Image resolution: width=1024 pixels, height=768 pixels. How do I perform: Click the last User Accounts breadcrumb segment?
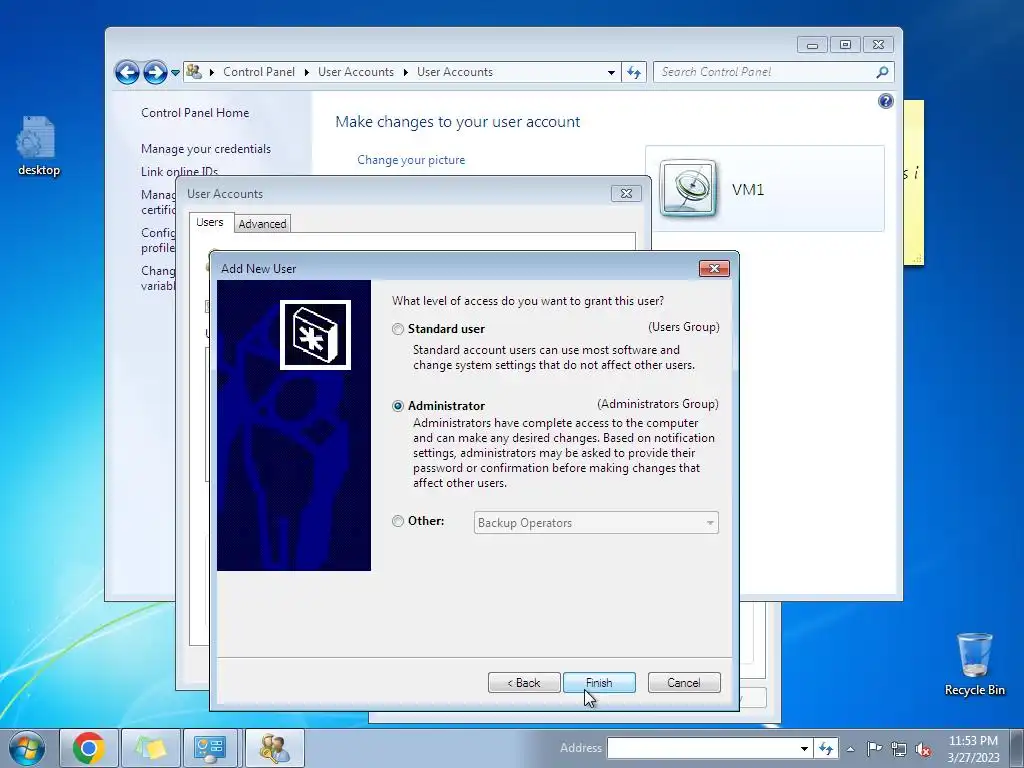pos(455,72)
